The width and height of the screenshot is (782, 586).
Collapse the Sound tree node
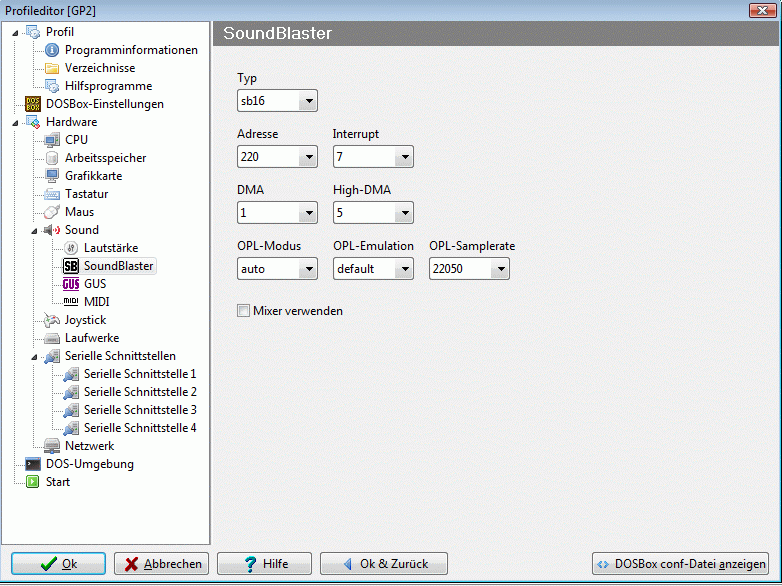click(x=34, y=231)
